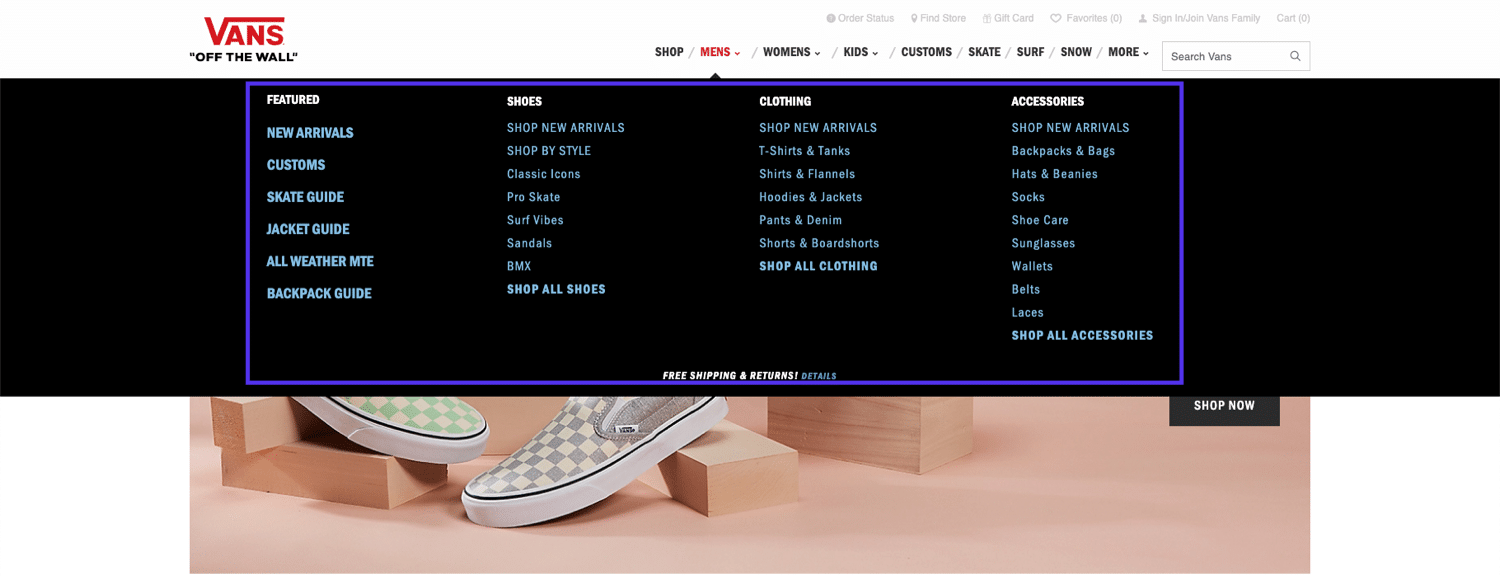Open the free shipping DETAILS link

tap(819, 375)
